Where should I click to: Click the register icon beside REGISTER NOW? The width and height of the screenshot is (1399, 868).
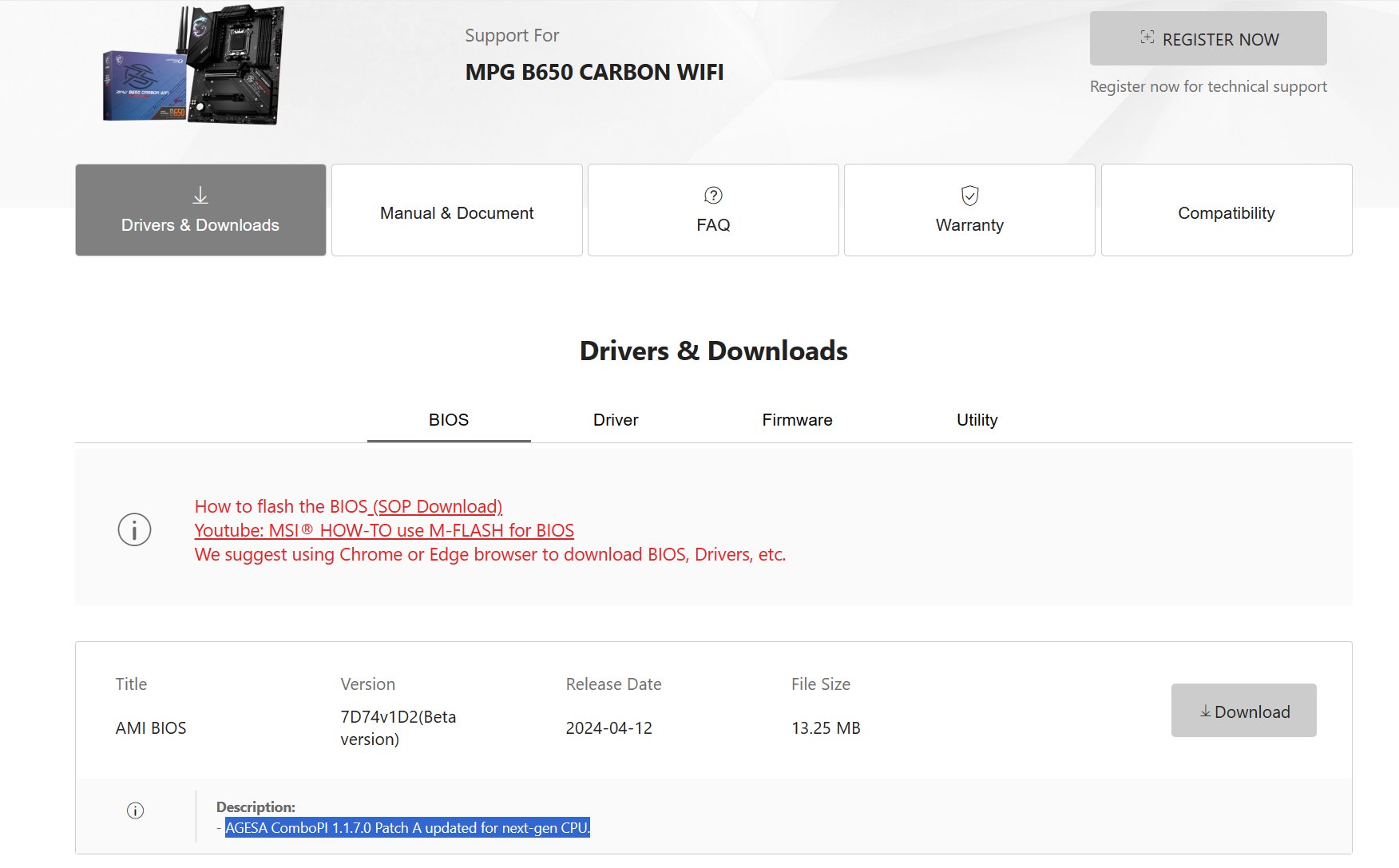coord(1147,38)
